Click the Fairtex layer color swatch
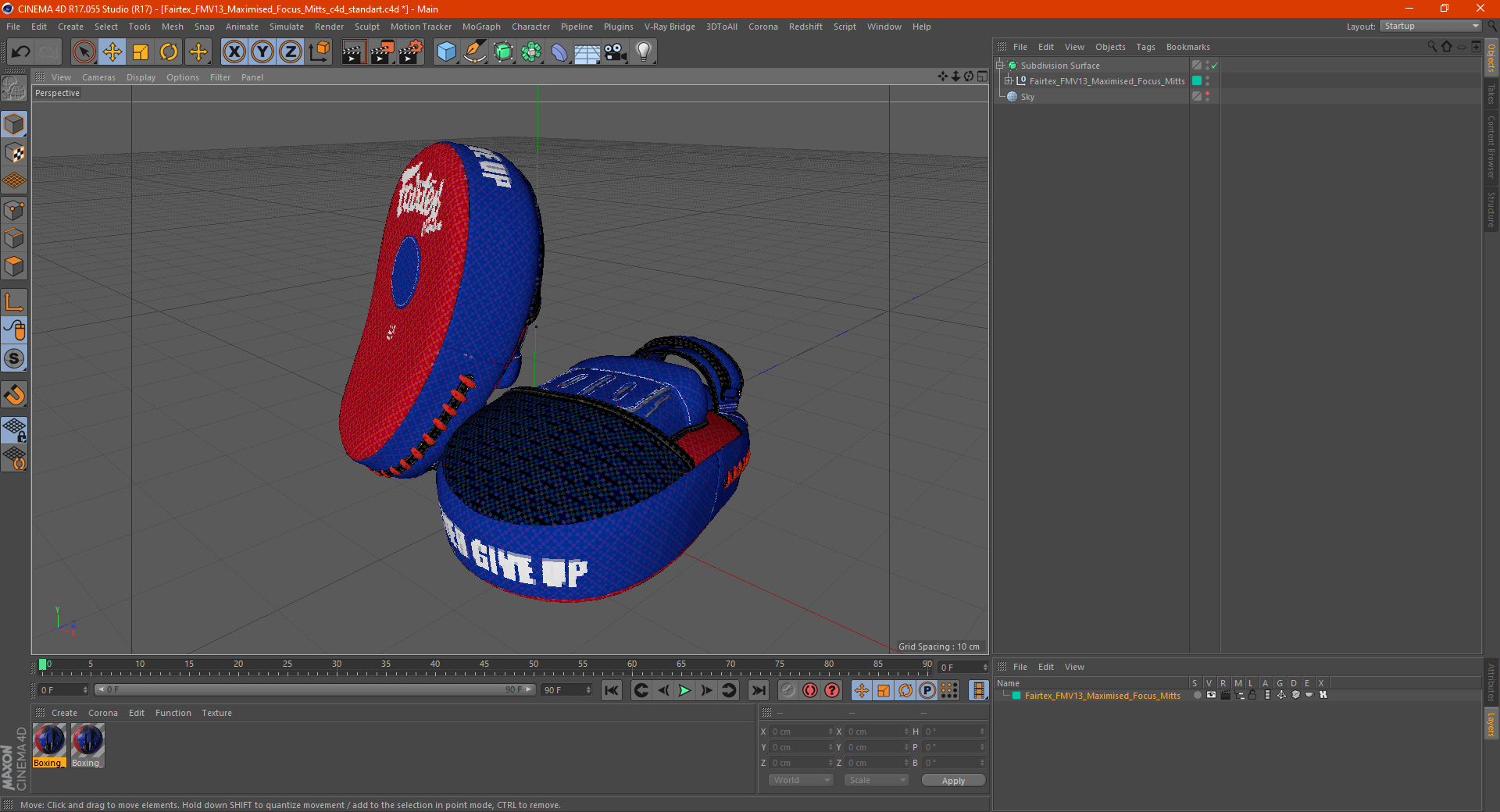Viewport: 1500px width, 812px height. [1016, 696]
